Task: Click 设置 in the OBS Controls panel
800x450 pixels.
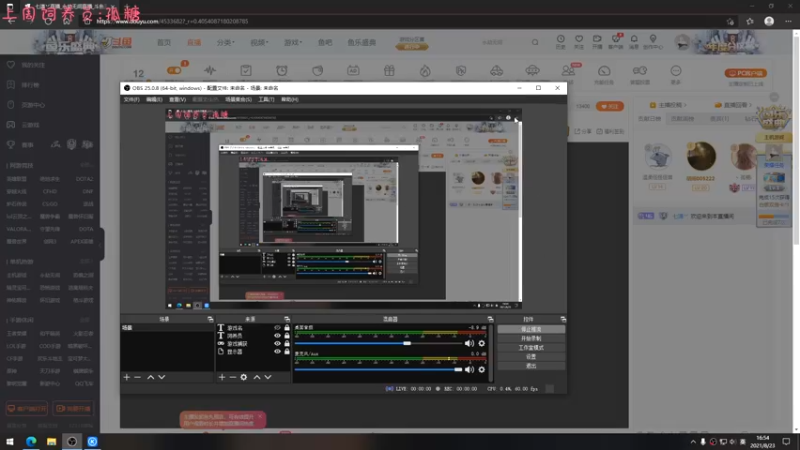Action: click(531, 357)
